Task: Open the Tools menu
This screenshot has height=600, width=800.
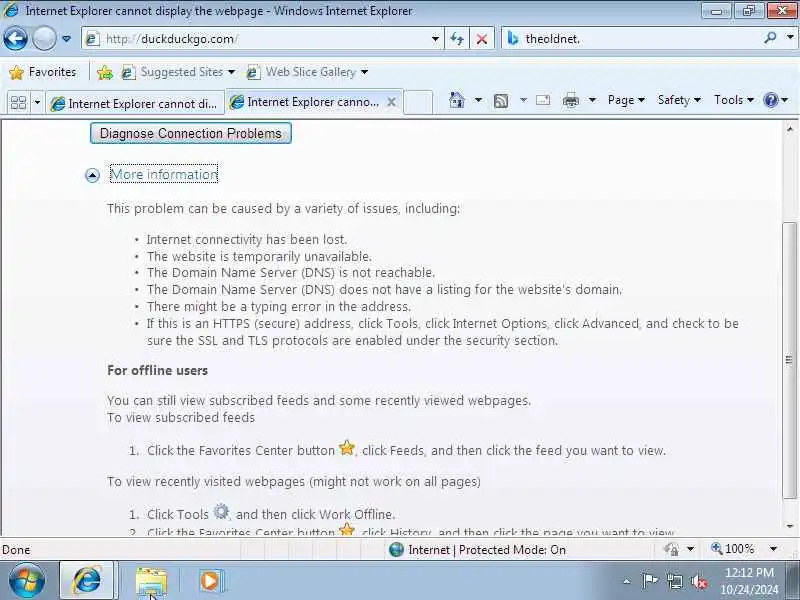Action: coord(734,100)
